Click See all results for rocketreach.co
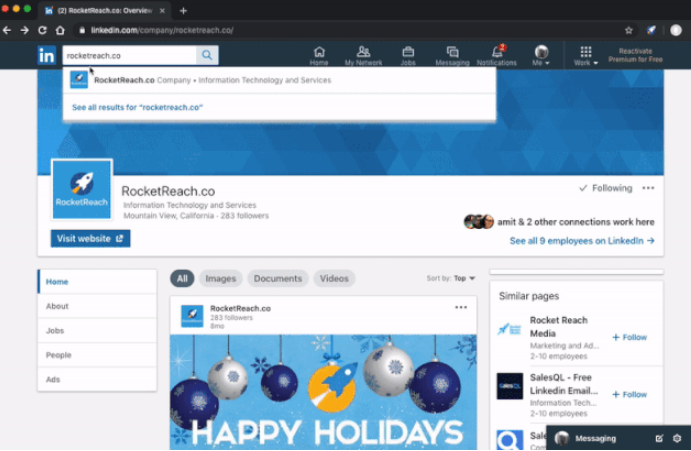 [137, 107]
